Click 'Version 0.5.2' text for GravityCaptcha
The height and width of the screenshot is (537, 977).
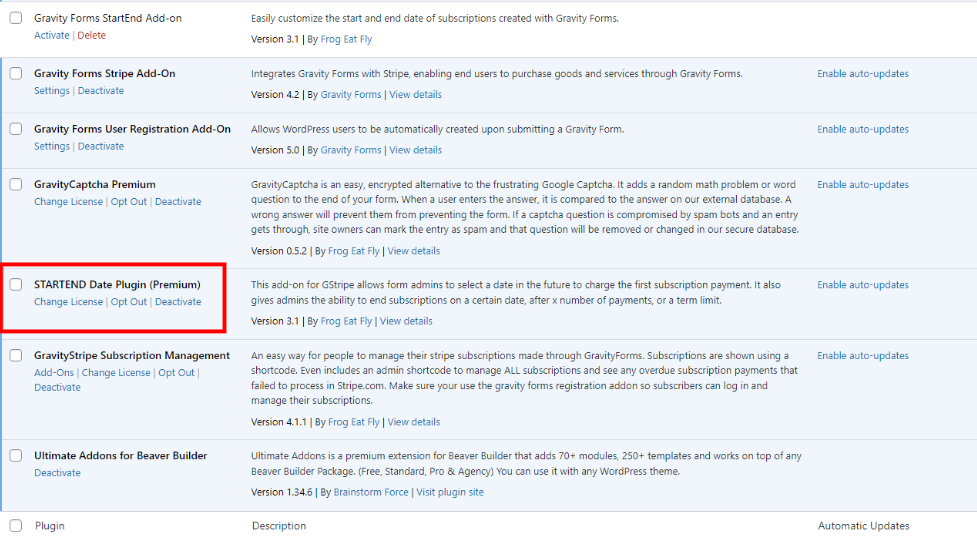pyautogui.click(x=279, y=251)
